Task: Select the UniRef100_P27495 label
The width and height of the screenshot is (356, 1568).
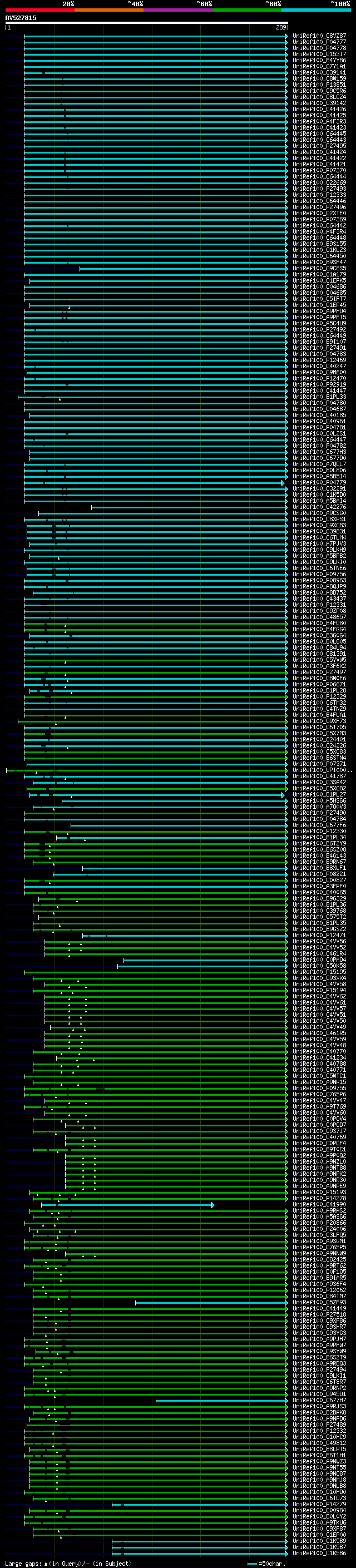Action: coord(319,146)
